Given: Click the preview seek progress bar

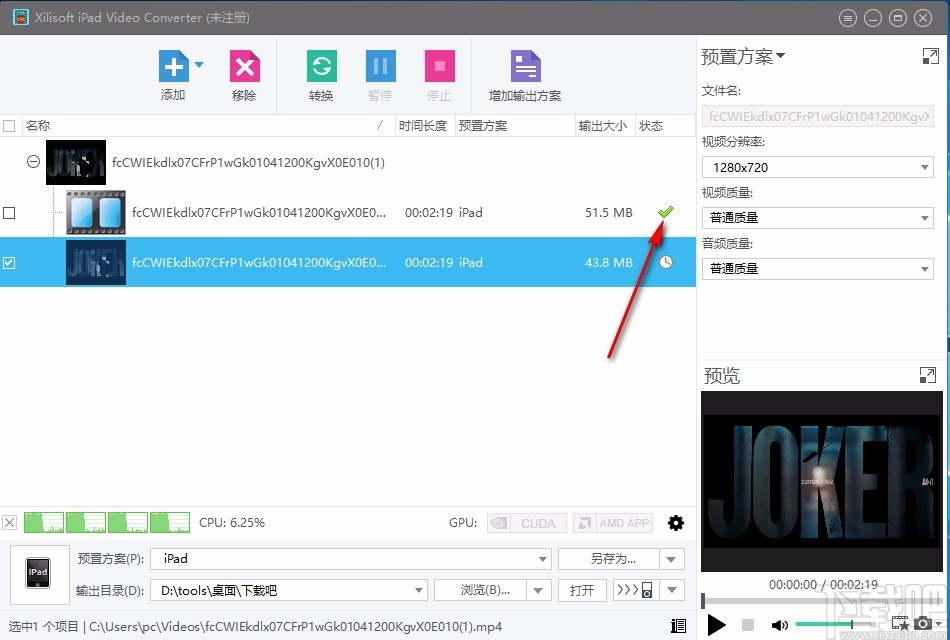Looking at the screenshot, I should (x=822, y=601).
